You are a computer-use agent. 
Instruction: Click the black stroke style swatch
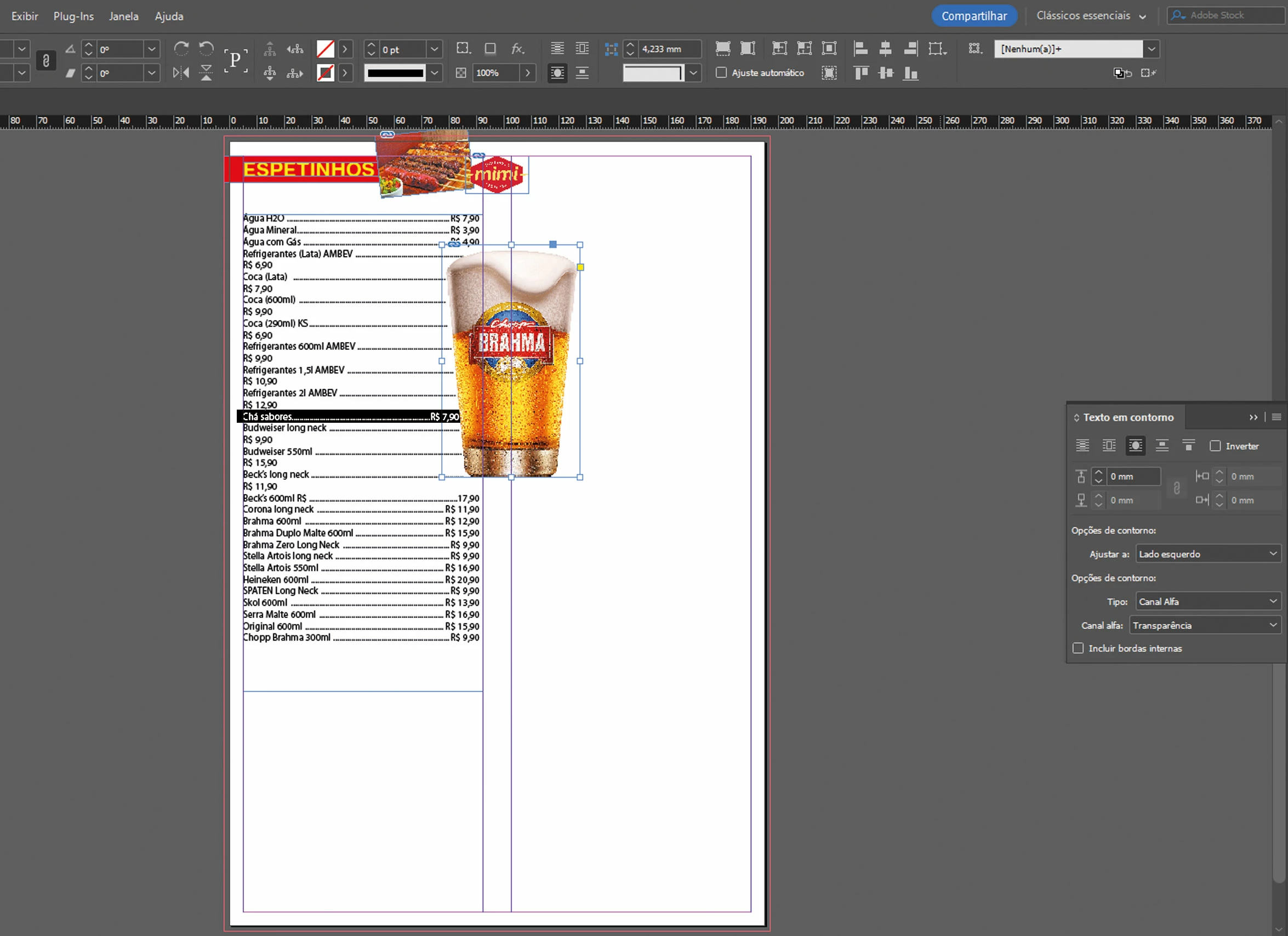pyautogui.click(x=395, y=73)
